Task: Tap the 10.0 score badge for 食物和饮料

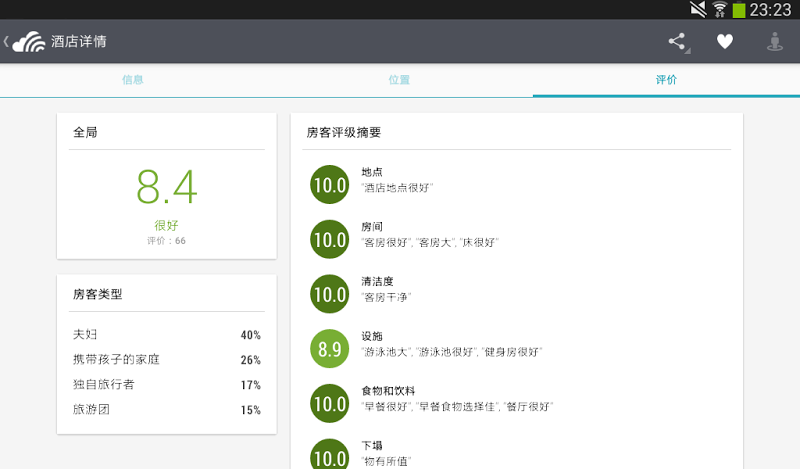Action: click(330, 404)
